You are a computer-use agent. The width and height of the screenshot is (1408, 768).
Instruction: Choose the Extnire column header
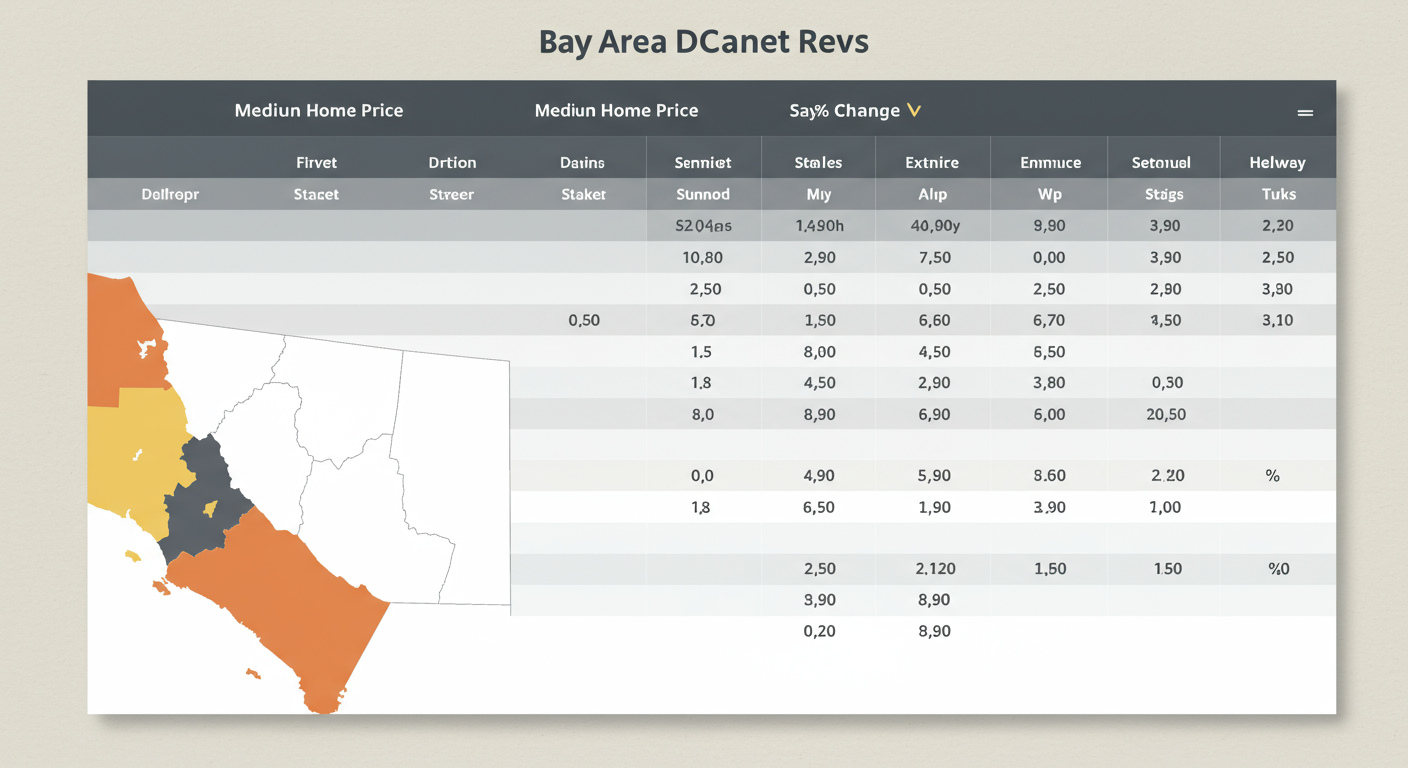(932, 162)
